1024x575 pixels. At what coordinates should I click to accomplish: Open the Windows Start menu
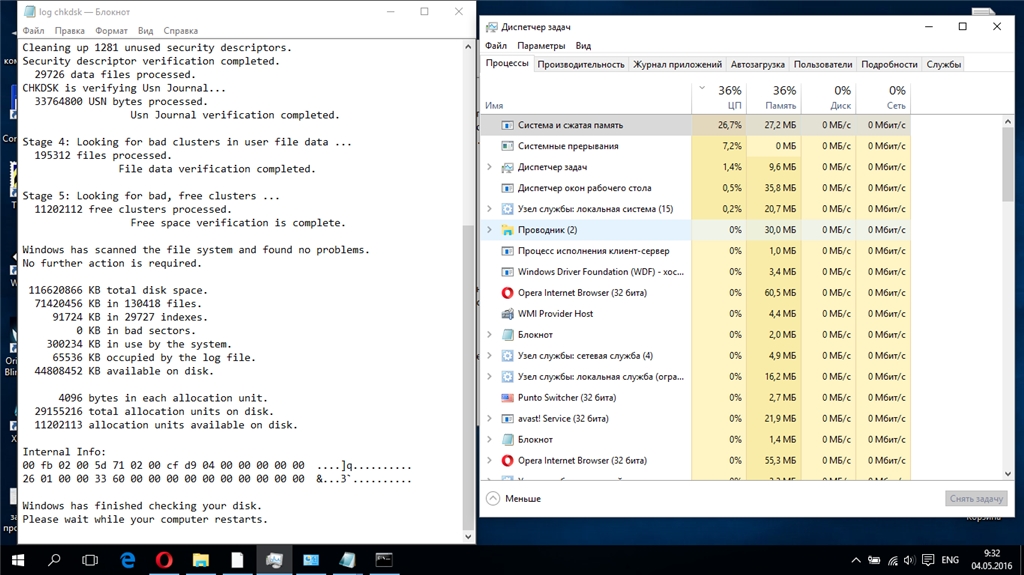coord(18,560)
